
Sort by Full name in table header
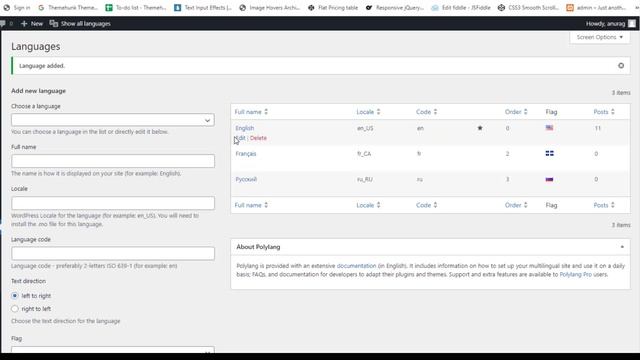point(251,112)
